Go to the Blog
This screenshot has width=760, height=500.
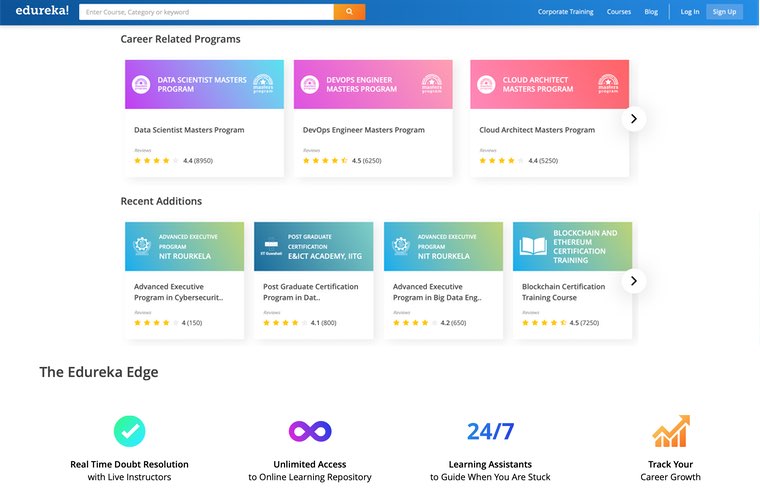651,12
